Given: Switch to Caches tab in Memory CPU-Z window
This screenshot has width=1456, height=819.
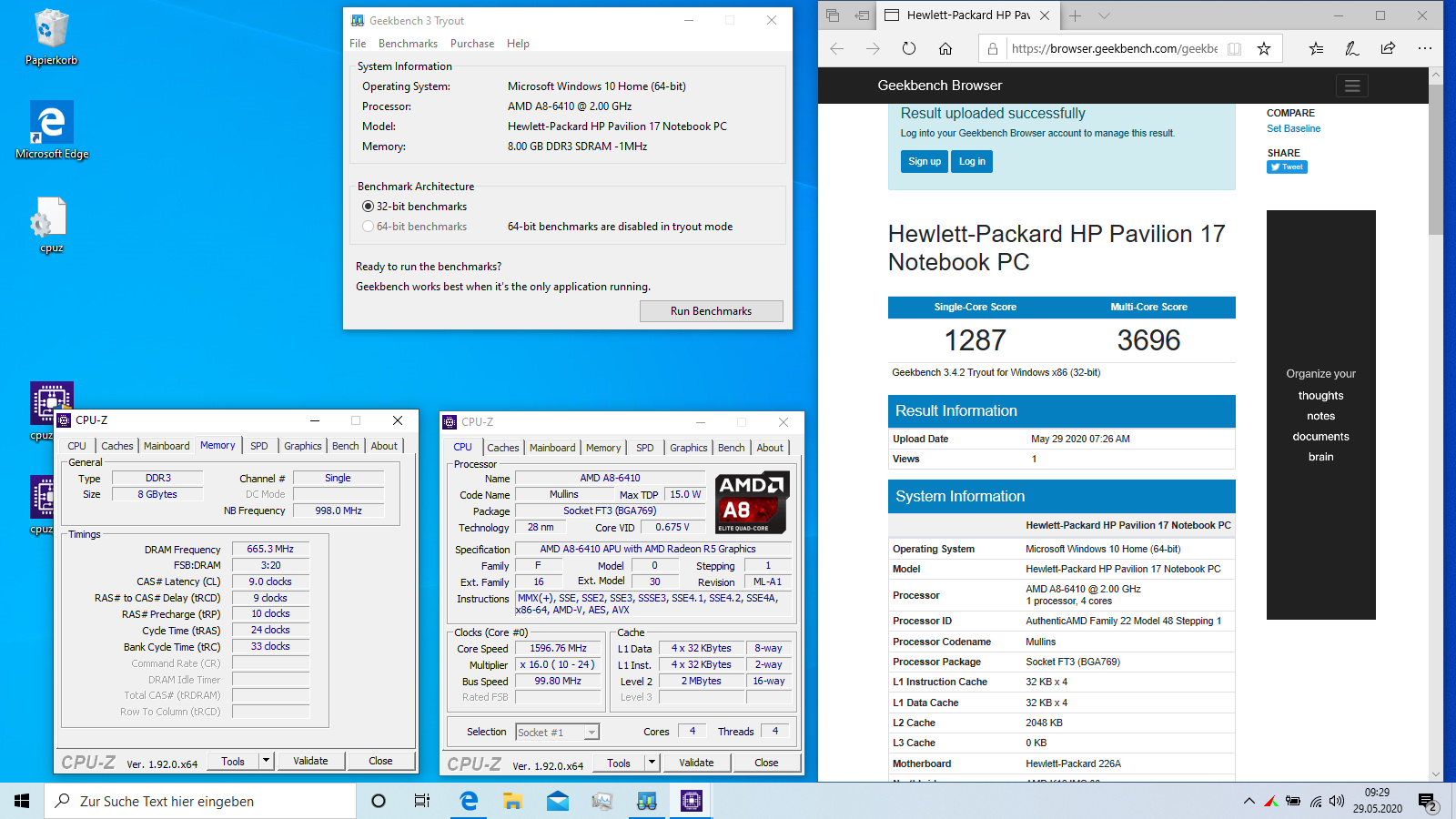Looking at the screenshot, I should pos(117,446).
